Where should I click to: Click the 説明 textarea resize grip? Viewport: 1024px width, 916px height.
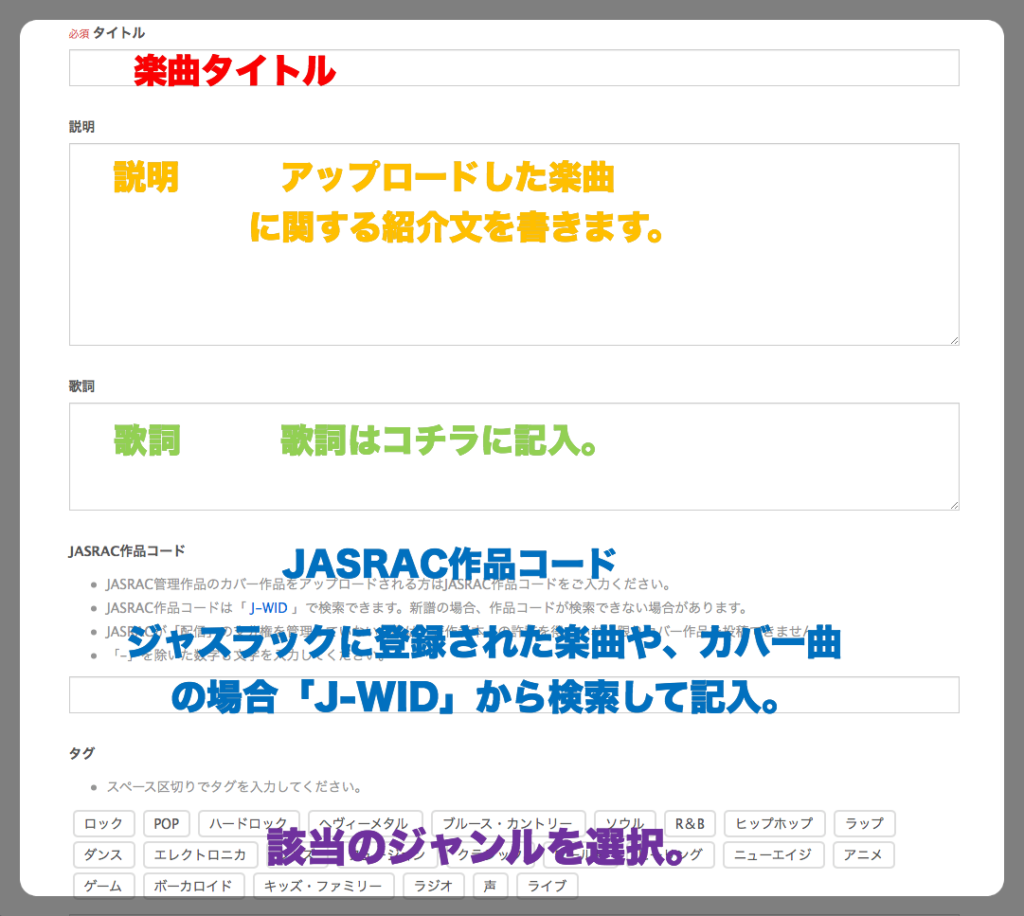tap(954, 340)
